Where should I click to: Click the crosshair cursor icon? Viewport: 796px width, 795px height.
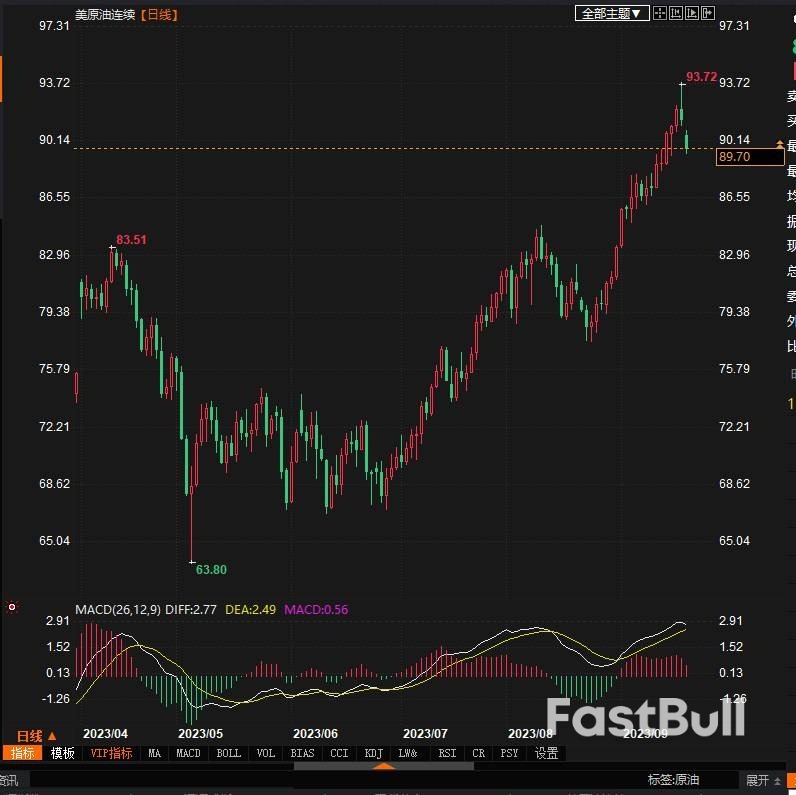661,13
